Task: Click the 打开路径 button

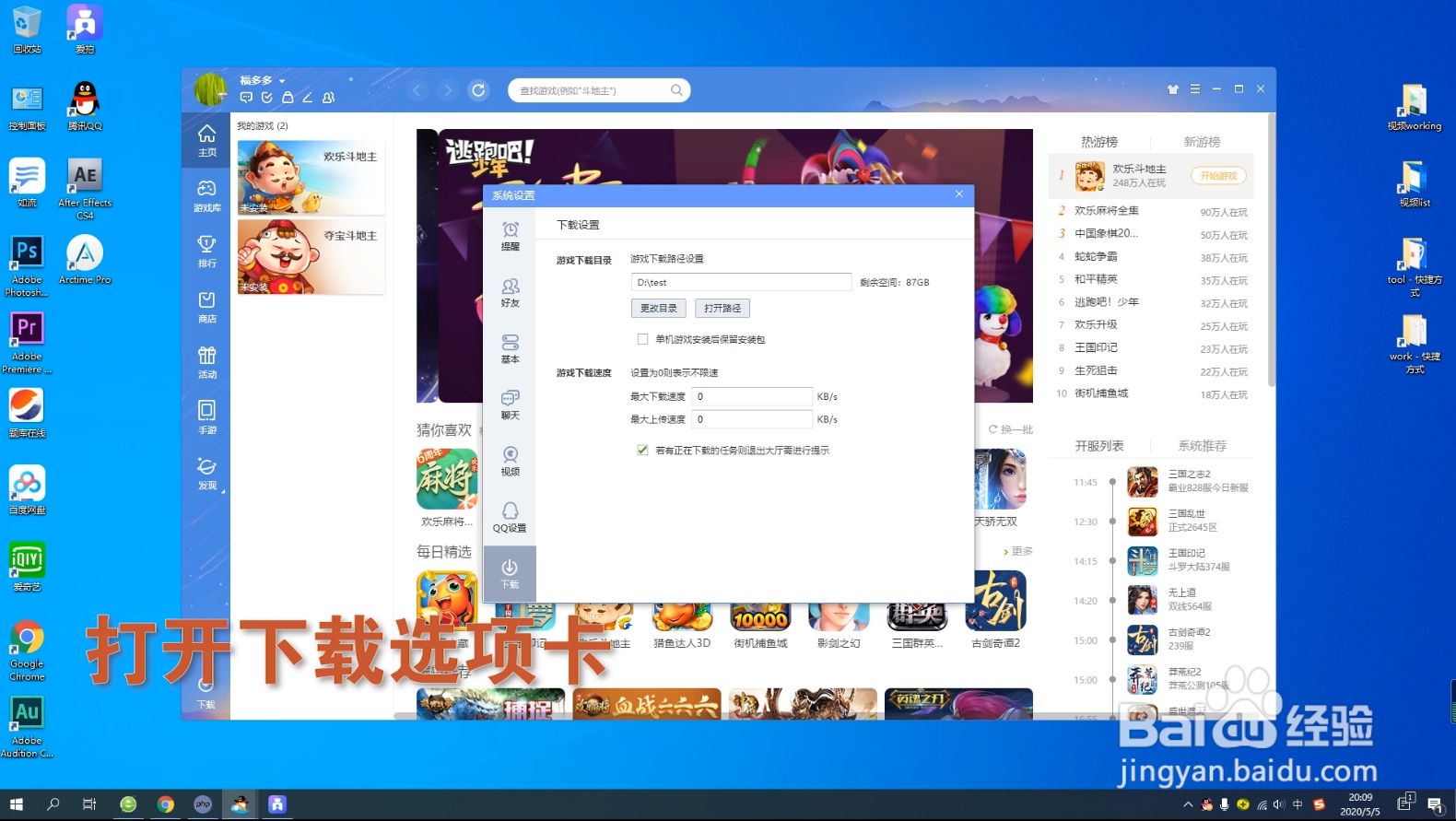Action: (x=722, y=308)
